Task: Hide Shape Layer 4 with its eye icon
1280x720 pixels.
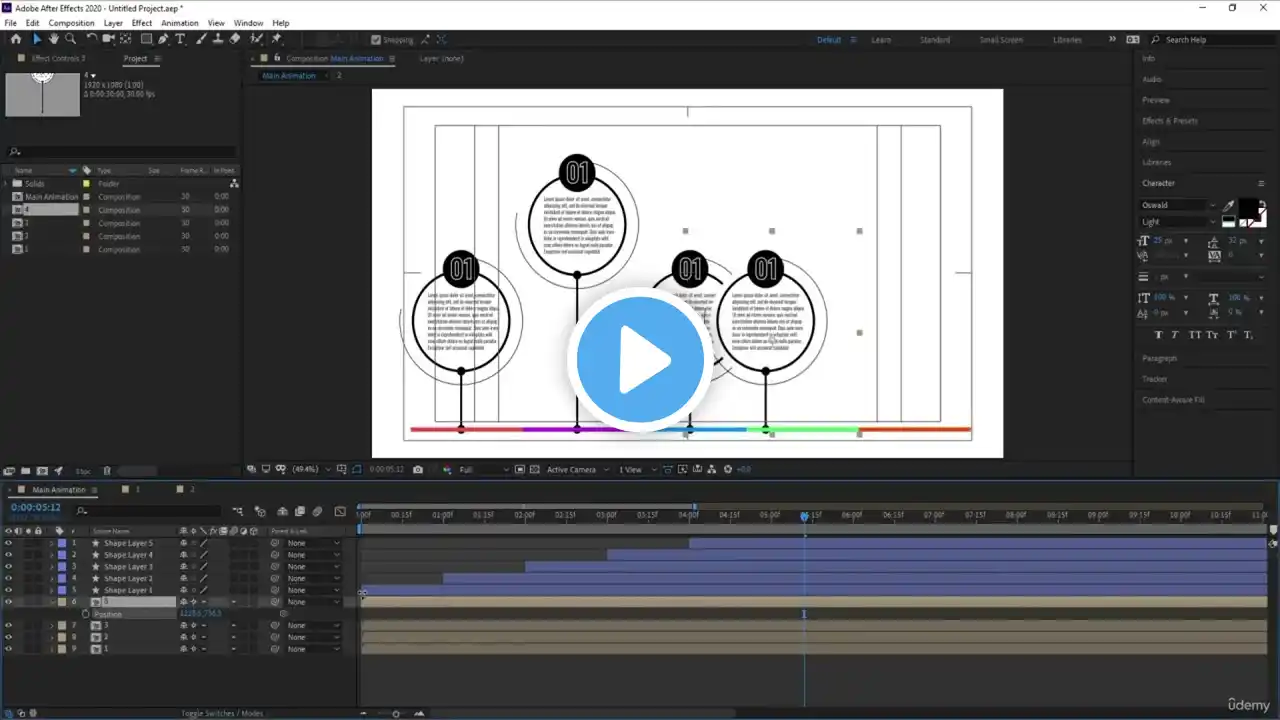Action: tap(9, 555)
